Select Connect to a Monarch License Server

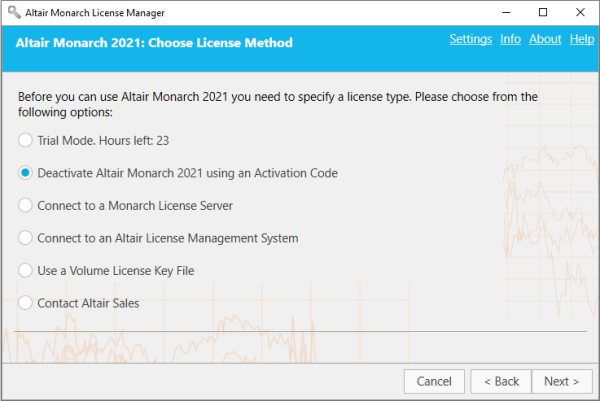(x=26, y=205)
